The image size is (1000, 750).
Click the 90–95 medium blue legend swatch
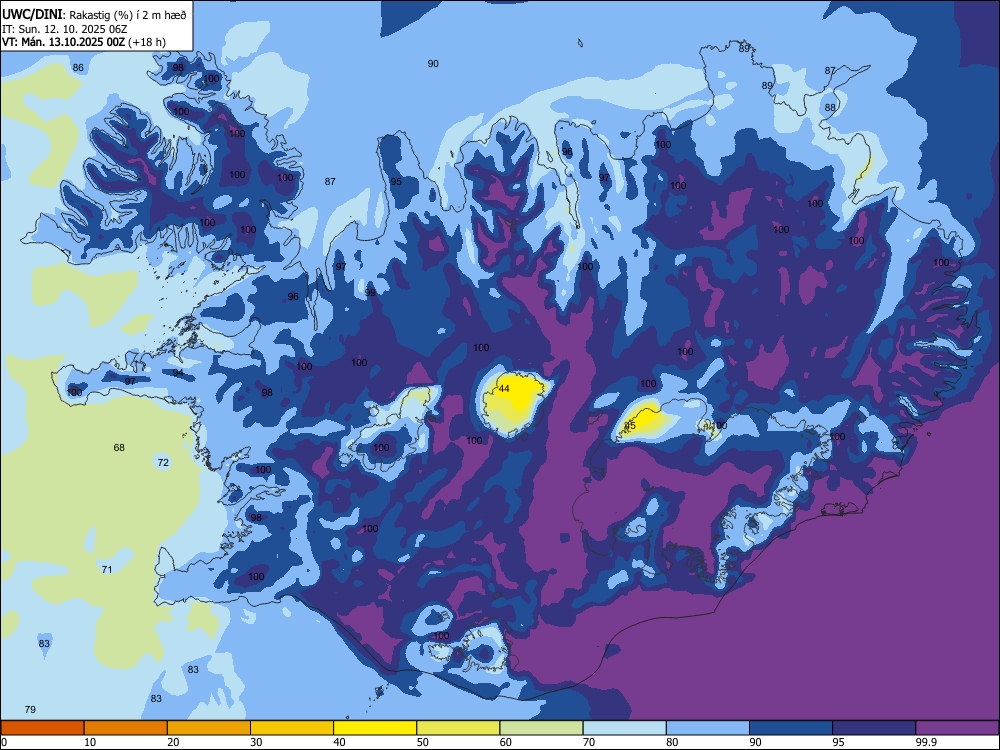(x=791, y=728)
